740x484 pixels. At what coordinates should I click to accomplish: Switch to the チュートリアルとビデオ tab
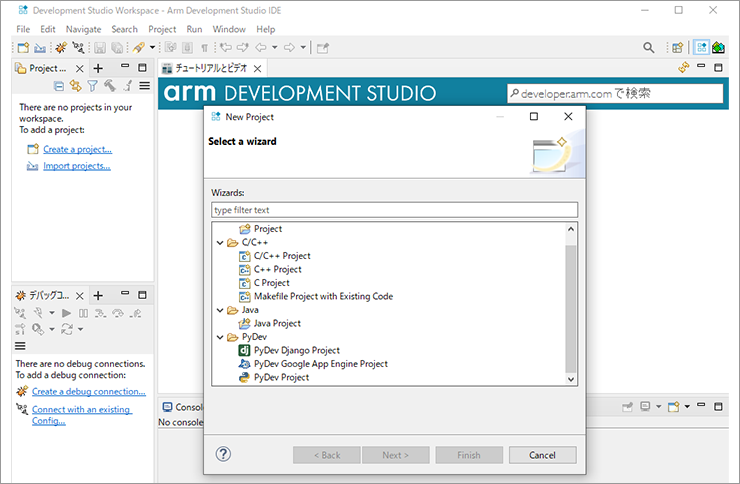click(x=211, y=68)
